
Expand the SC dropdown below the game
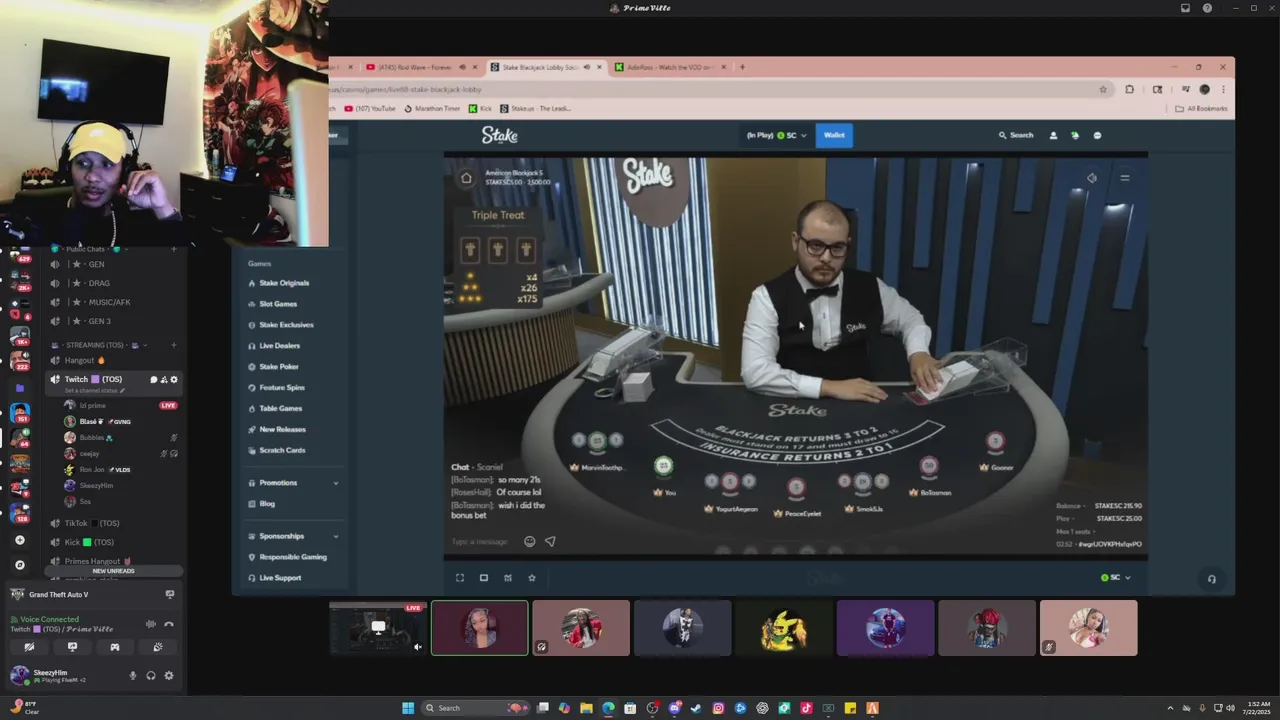(1116, 578)
